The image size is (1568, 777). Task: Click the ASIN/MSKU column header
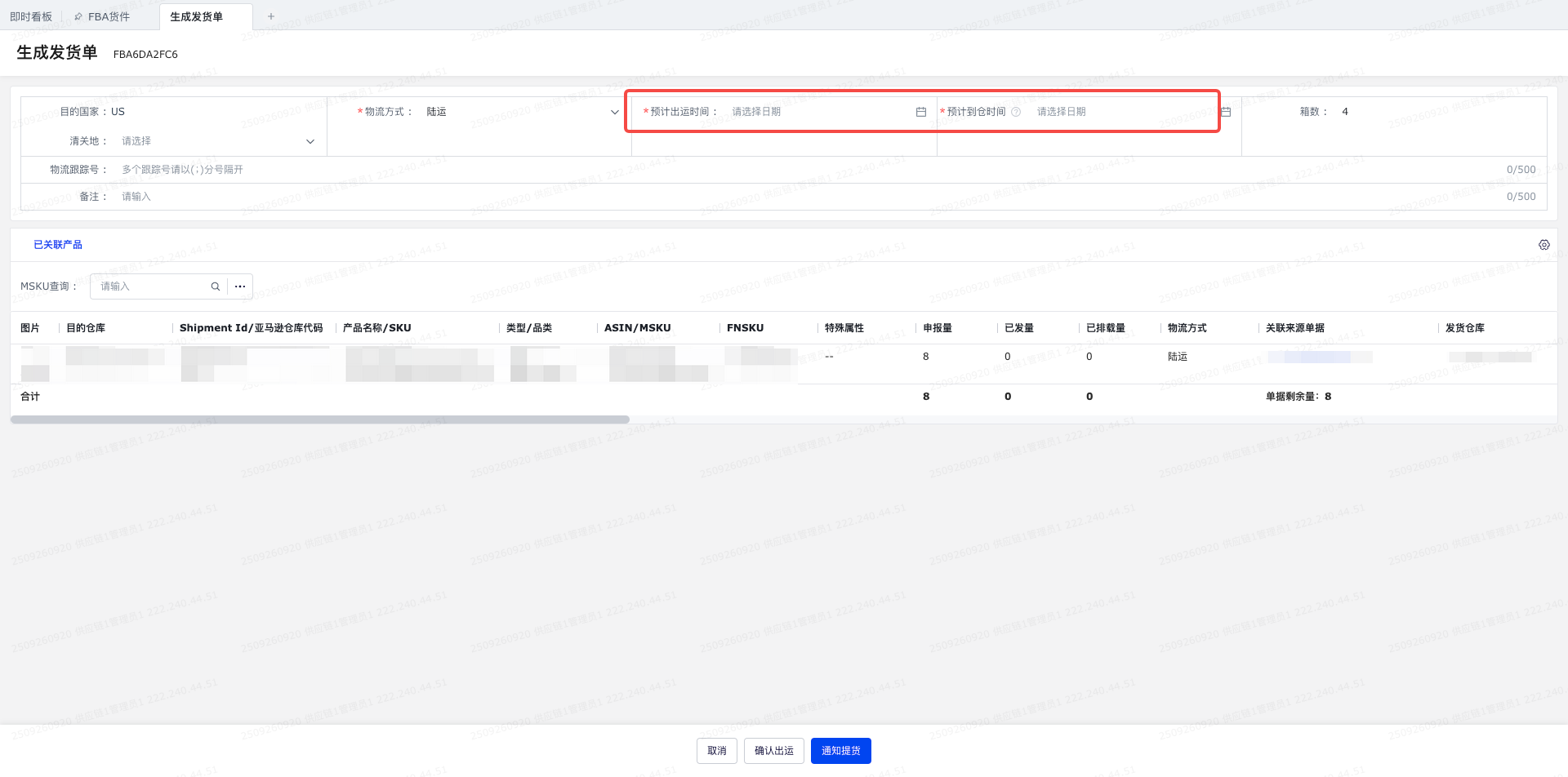click(638, 328)
